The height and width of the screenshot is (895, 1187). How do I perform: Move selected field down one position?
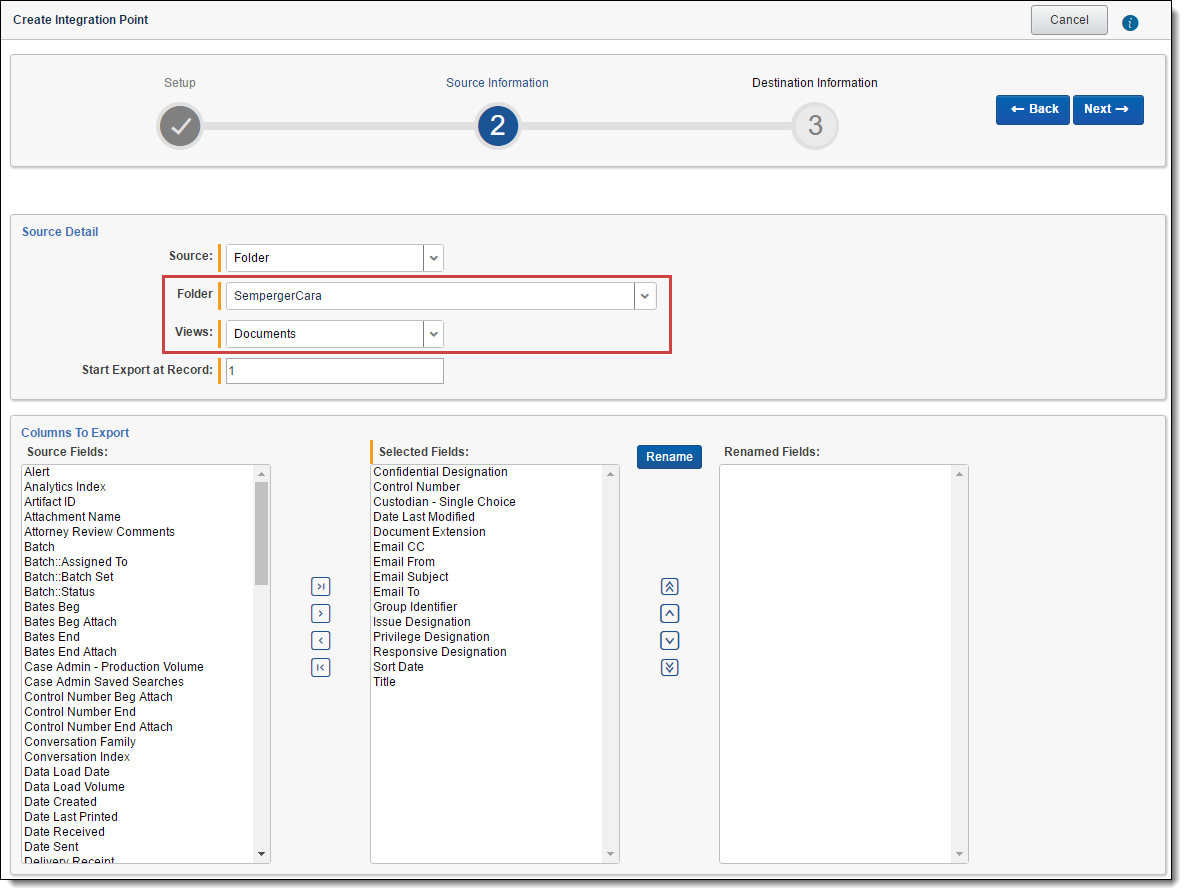pyautogui.click(x=670, y=641)
